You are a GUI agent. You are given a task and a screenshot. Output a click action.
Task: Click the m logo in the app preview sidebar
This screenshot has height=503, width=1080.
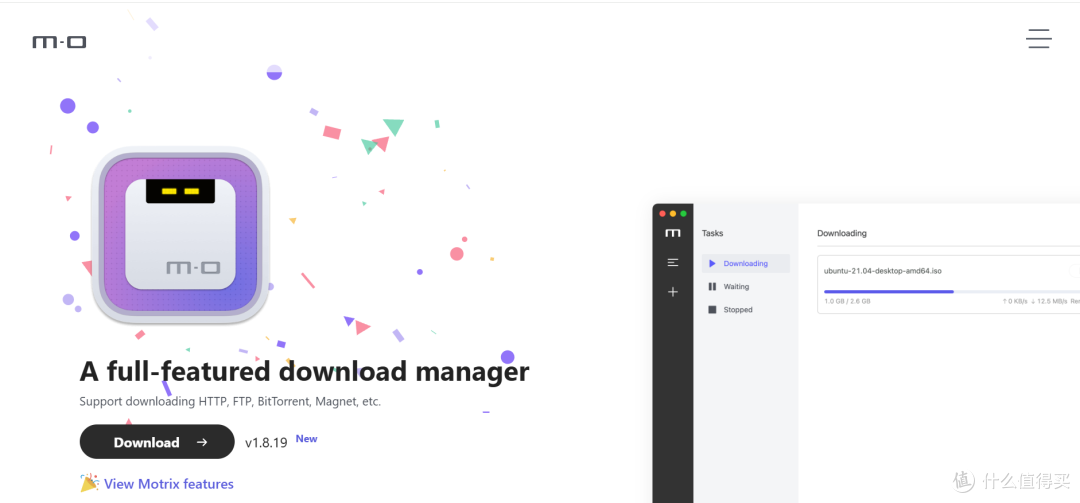coord(673,233)
